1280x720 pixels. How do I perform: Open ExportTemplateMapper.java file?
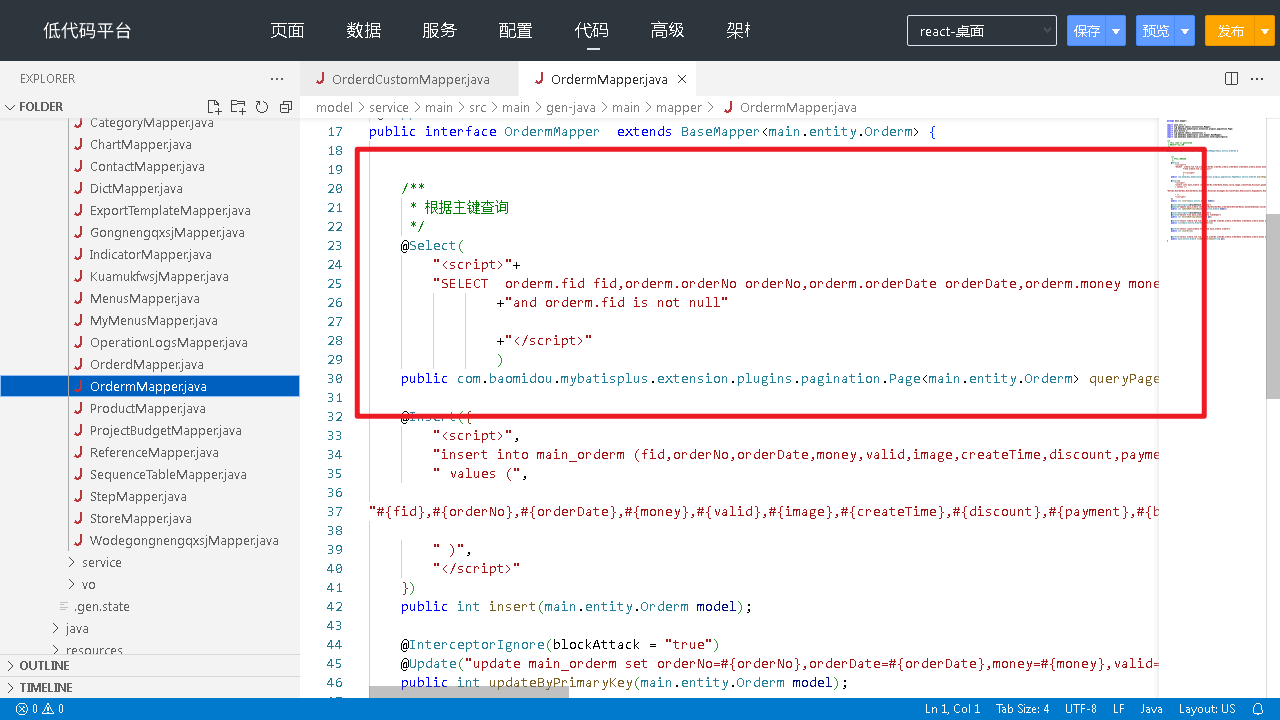pos(170,211)
